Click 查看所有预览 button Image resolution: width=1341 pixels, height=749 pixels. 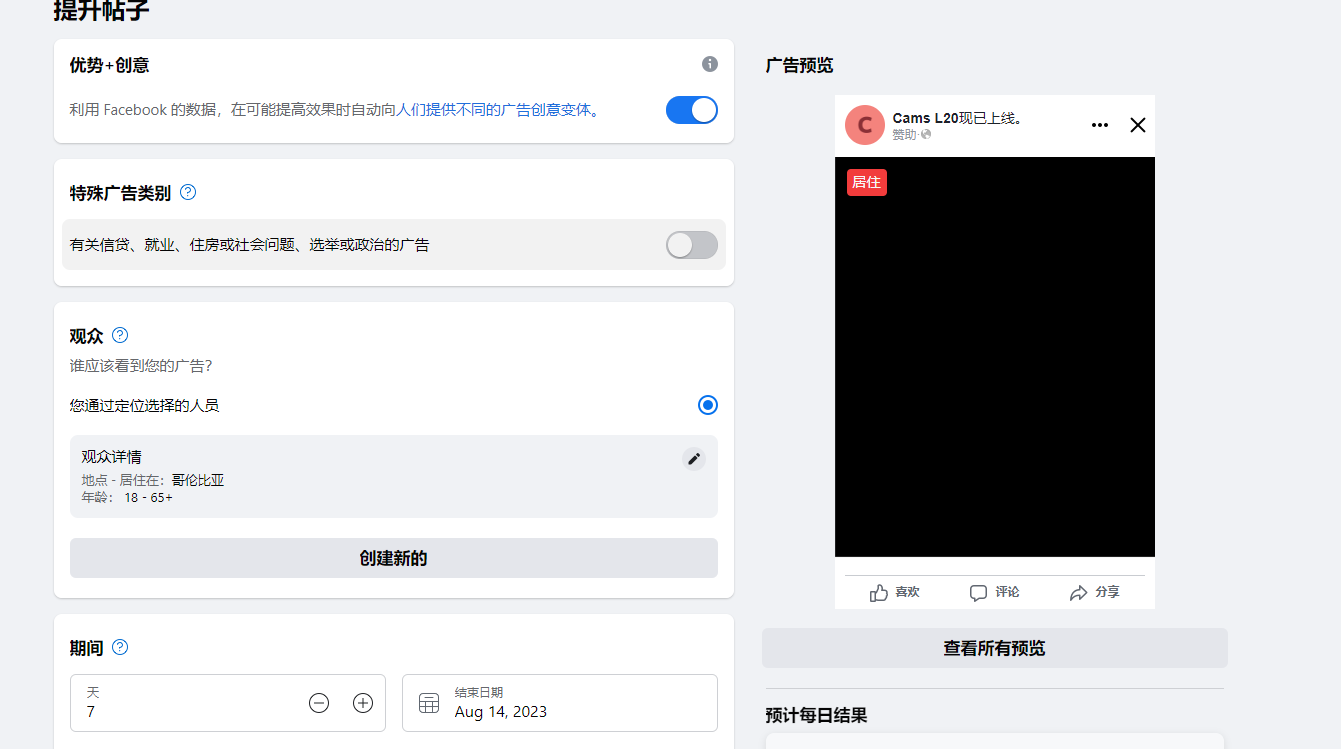994,648
